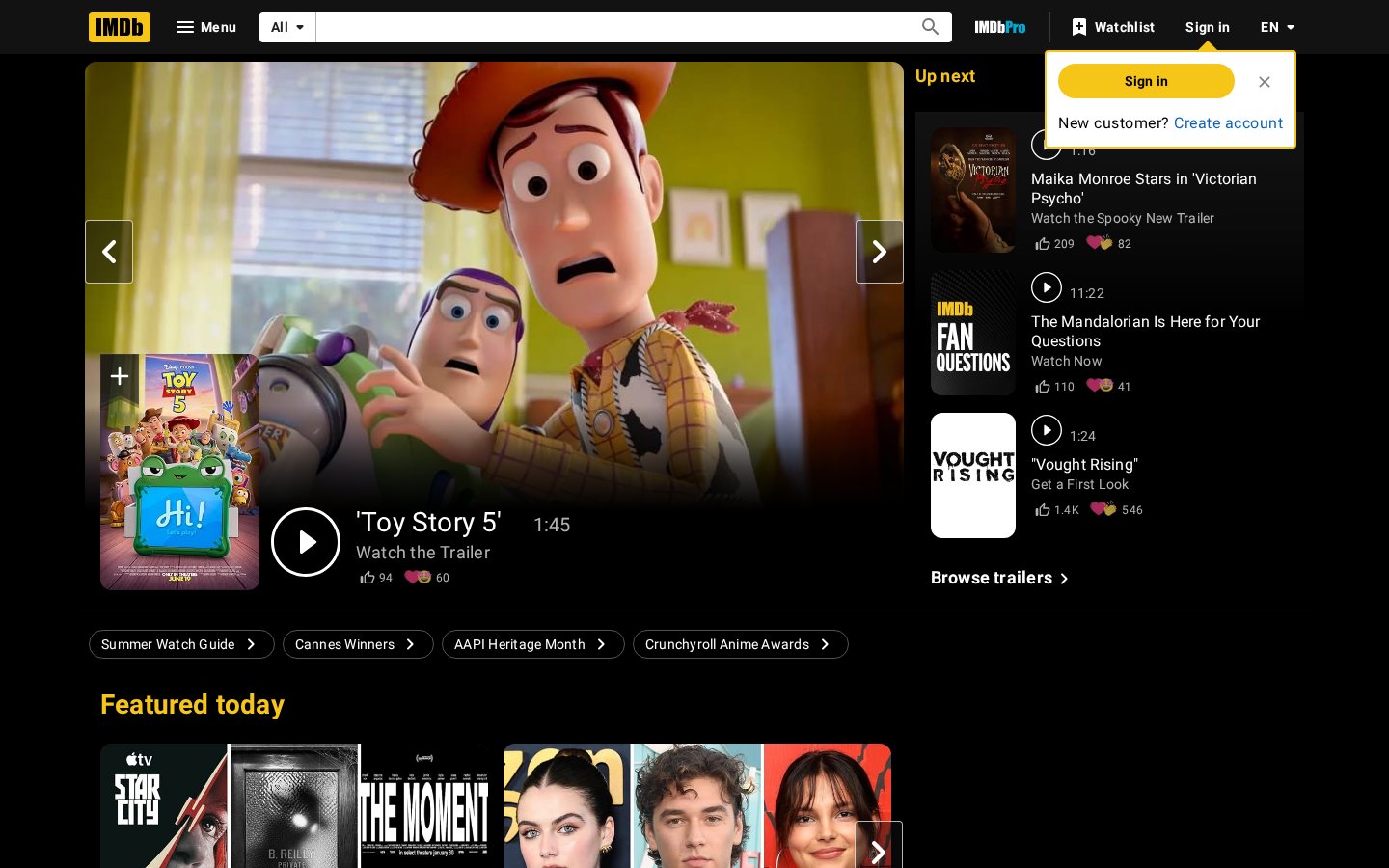Viewport: 1389px width, 868px height.
Task: Open the AAPI Heritage Month chip
Action: (533, 644)
